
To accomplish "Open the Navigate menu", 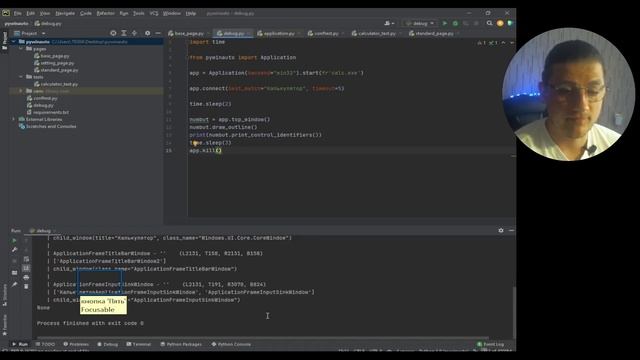I will [x=65, y=13].
